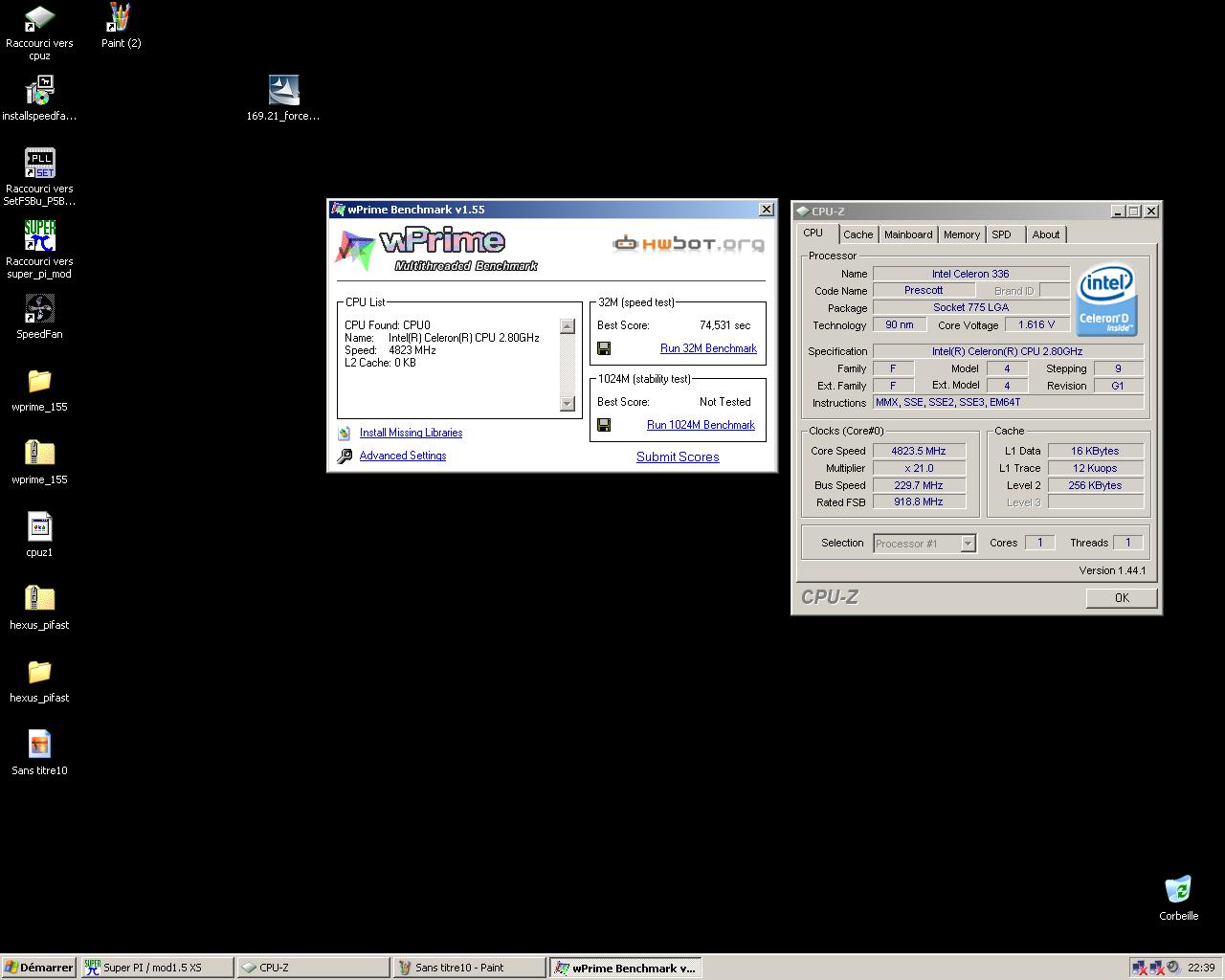Select the hexus_pifast zip archive icon
The image size is (1225, 980).
coord(39,599)
